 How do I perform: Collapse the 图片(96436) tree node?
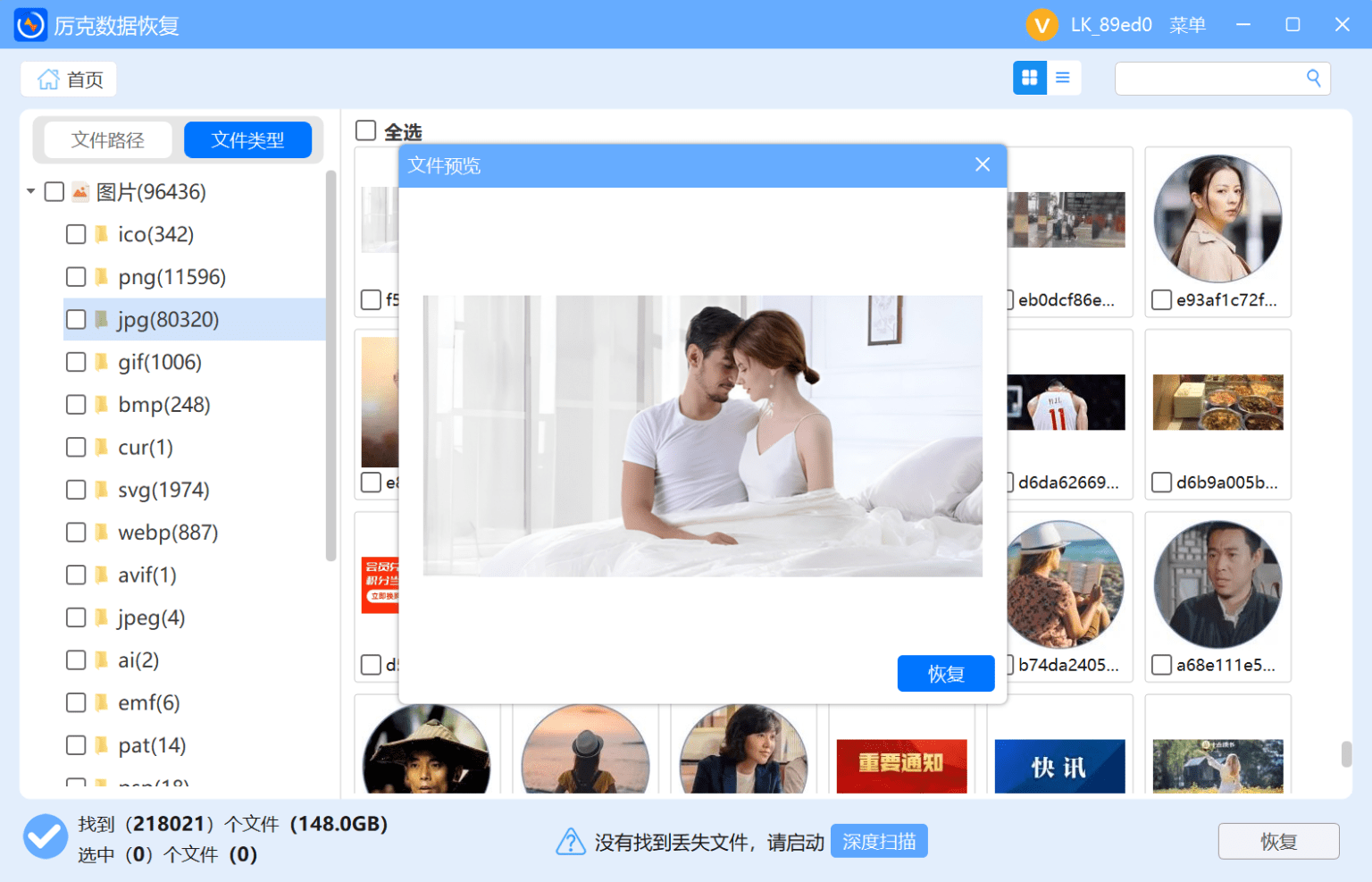pos(29,191)
